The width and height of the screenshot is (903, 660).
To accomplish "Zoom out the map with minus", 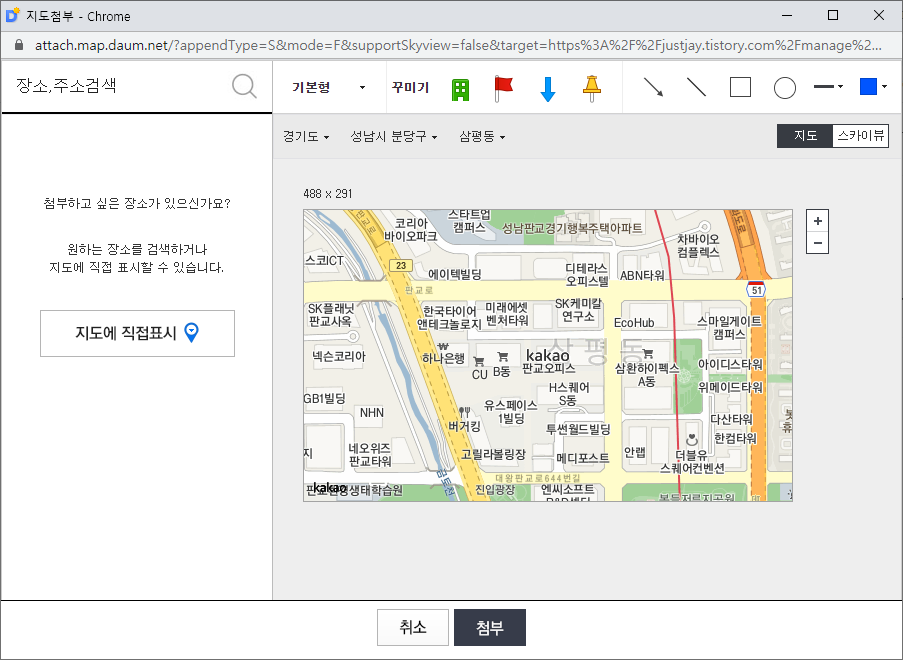I will (817, 243).
